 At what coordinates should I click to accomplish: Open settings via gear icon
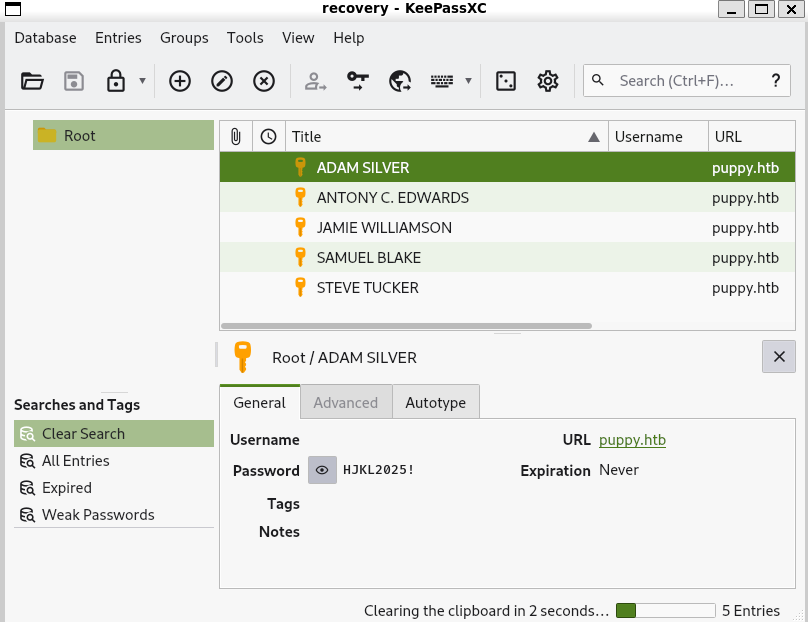548,81
